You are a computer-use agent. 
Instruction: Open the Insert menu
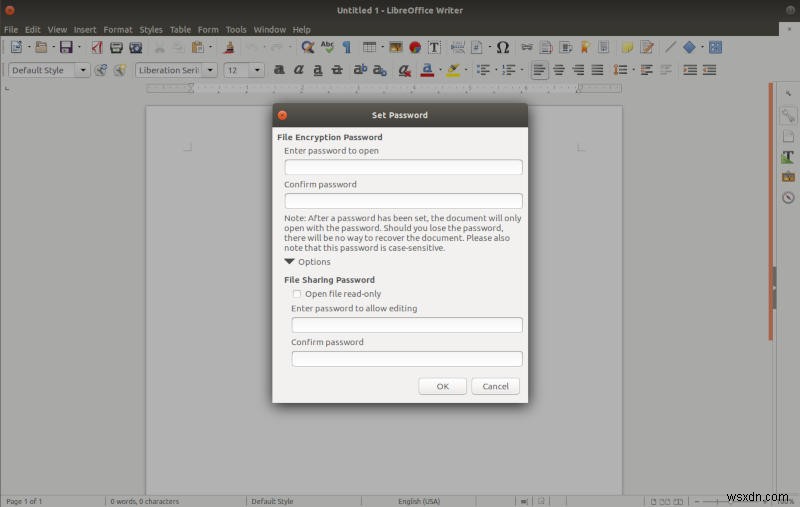(85, 30)
